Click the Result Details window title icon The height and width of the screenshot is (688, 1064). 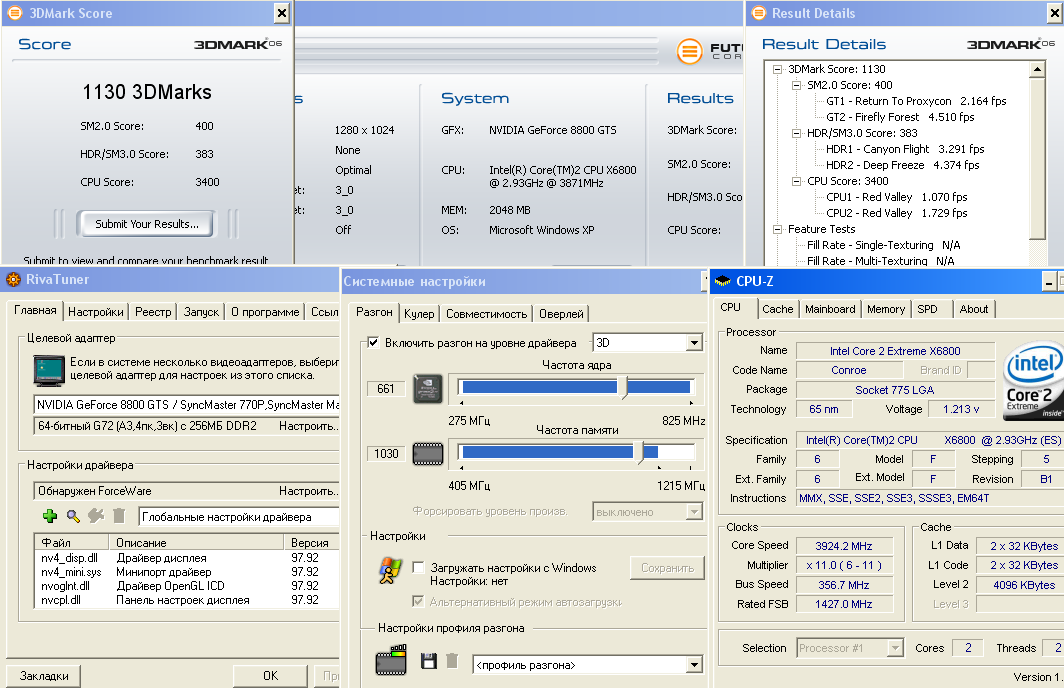[x=759, y=13]
